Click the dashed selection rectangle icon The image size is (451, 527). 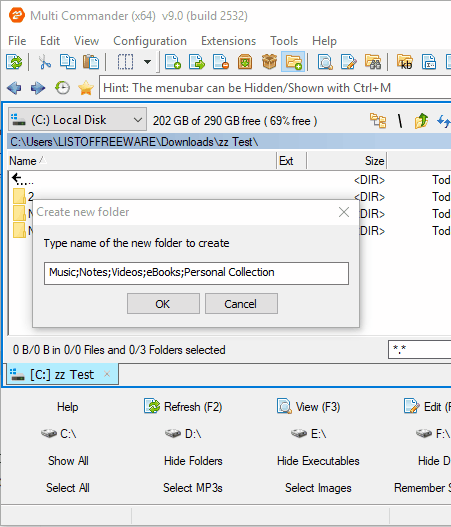pos(125,62)
